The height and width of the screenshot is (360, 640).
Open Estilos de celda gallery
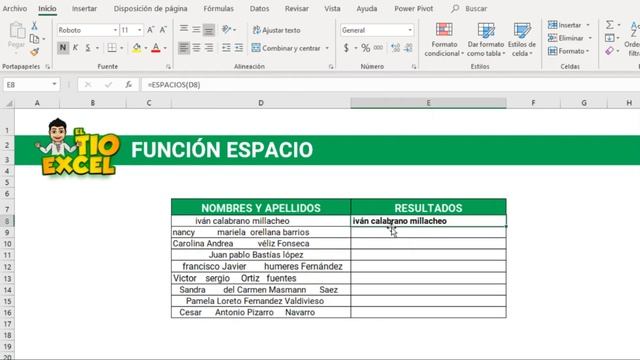(522, 39)
